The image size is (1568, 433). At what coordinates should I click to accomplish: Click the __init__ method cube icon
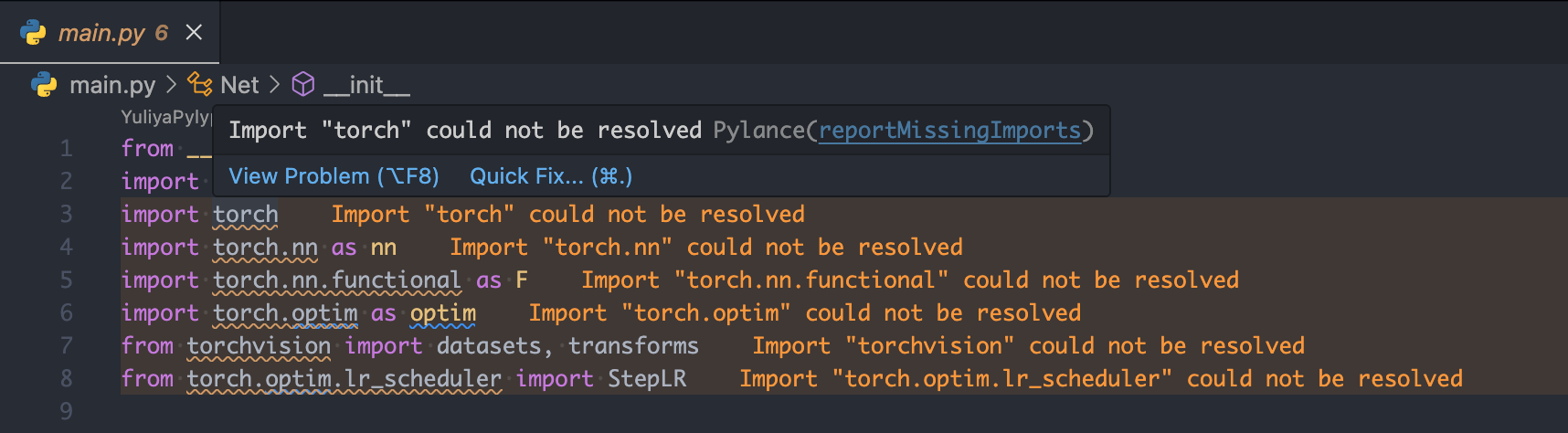click(x=303, y=85)
